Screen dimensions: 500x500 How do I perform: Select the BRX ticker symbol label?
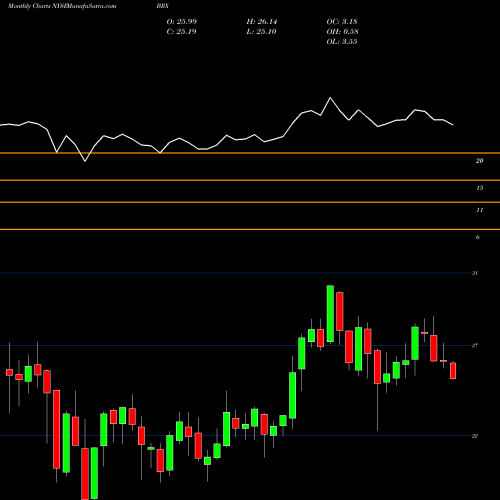coord(162,6)
